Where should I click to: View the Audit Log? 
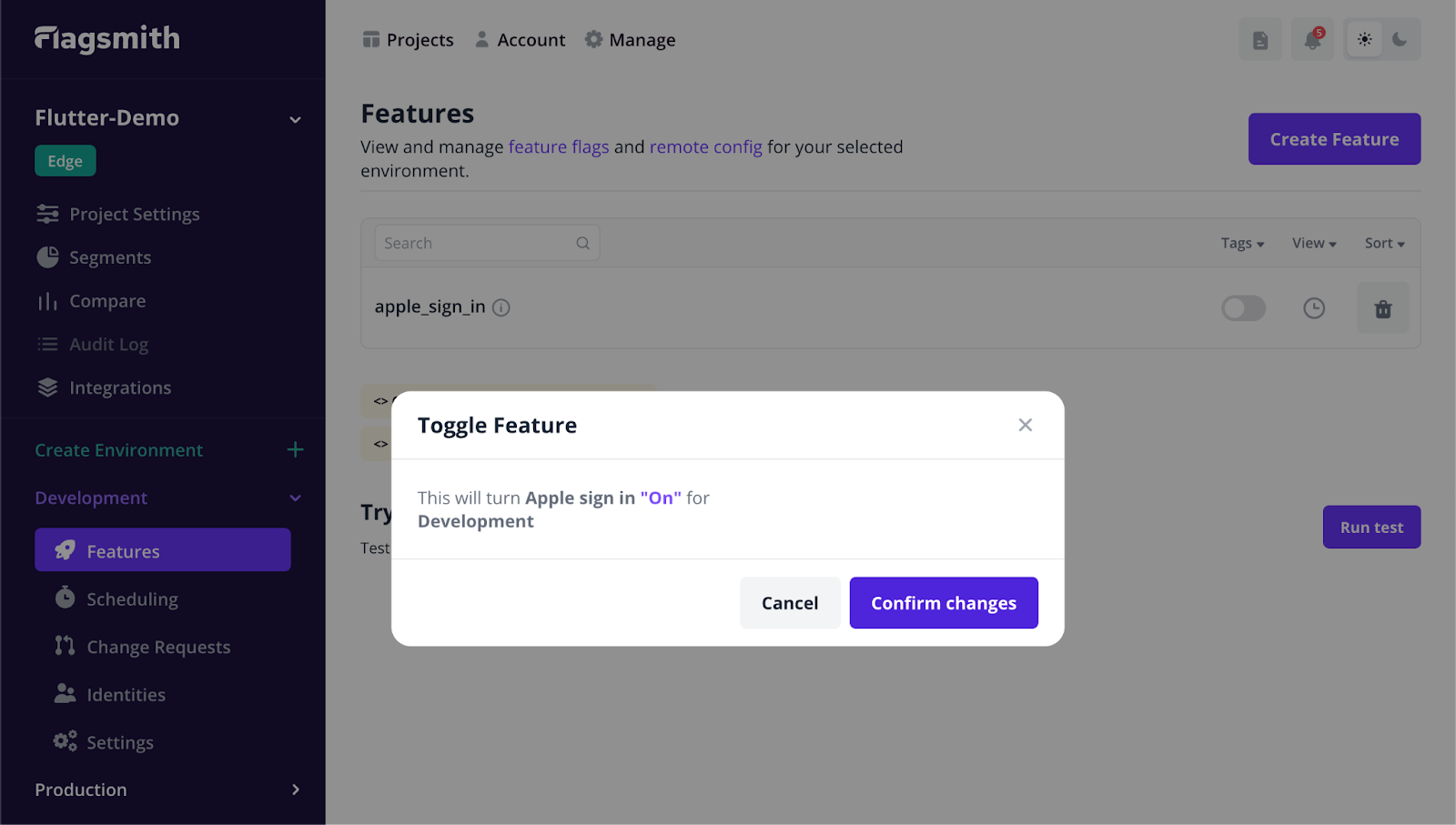pyautogui.click(x=107, y=344)
